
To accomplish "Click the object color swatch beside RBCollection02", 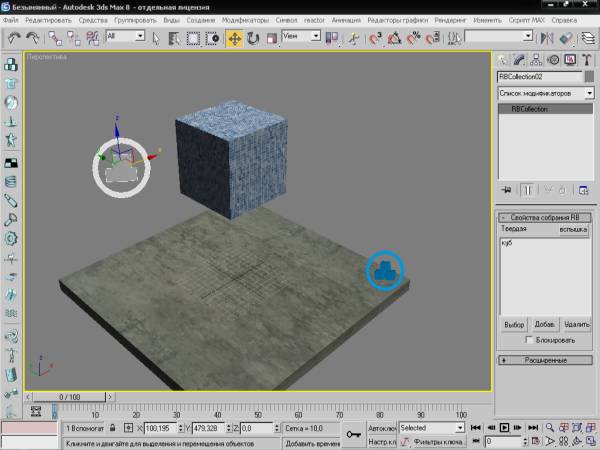I will tap(588, 76).
